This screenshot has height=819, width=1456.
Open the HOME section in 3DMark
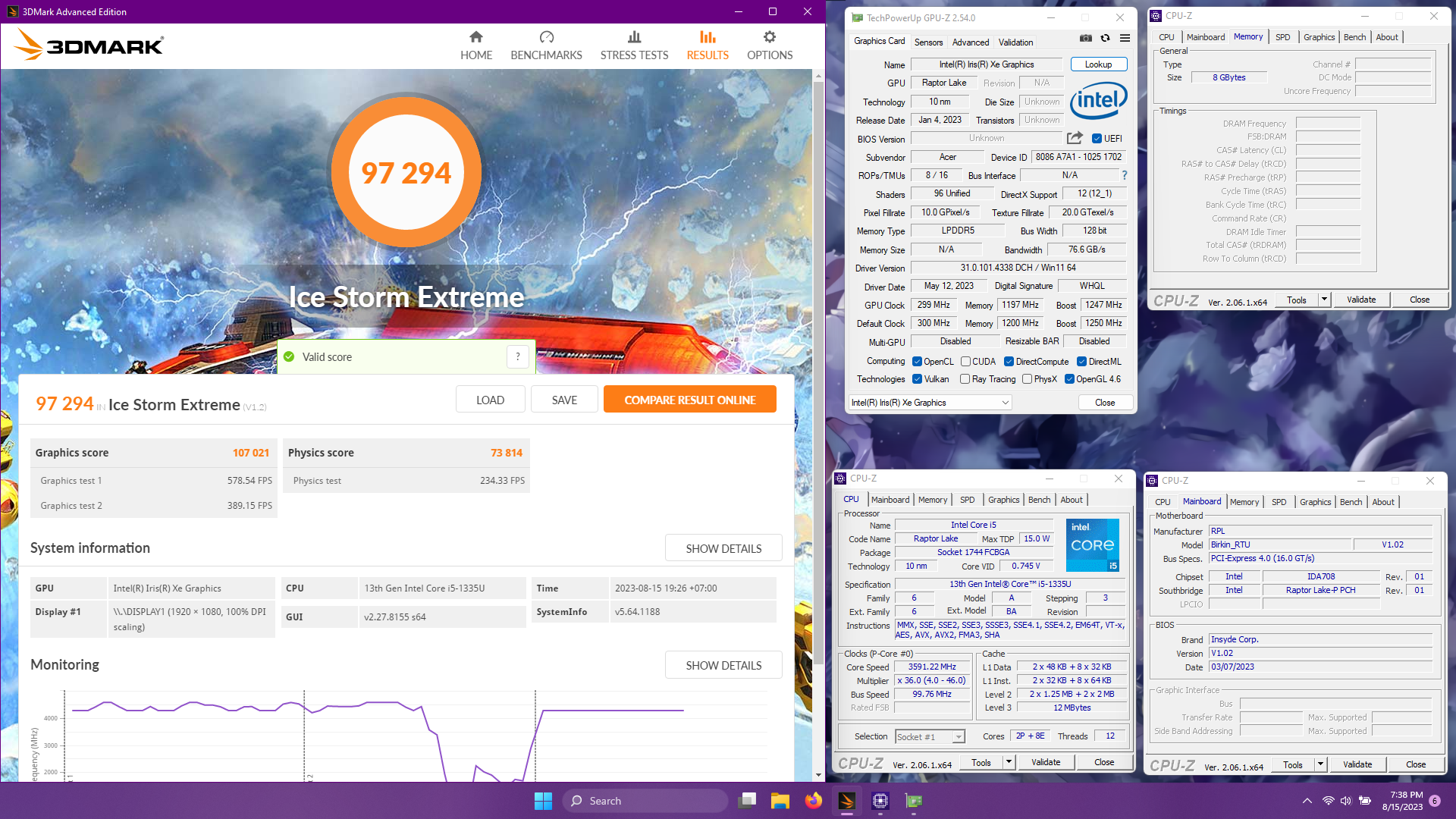point(476,45)
